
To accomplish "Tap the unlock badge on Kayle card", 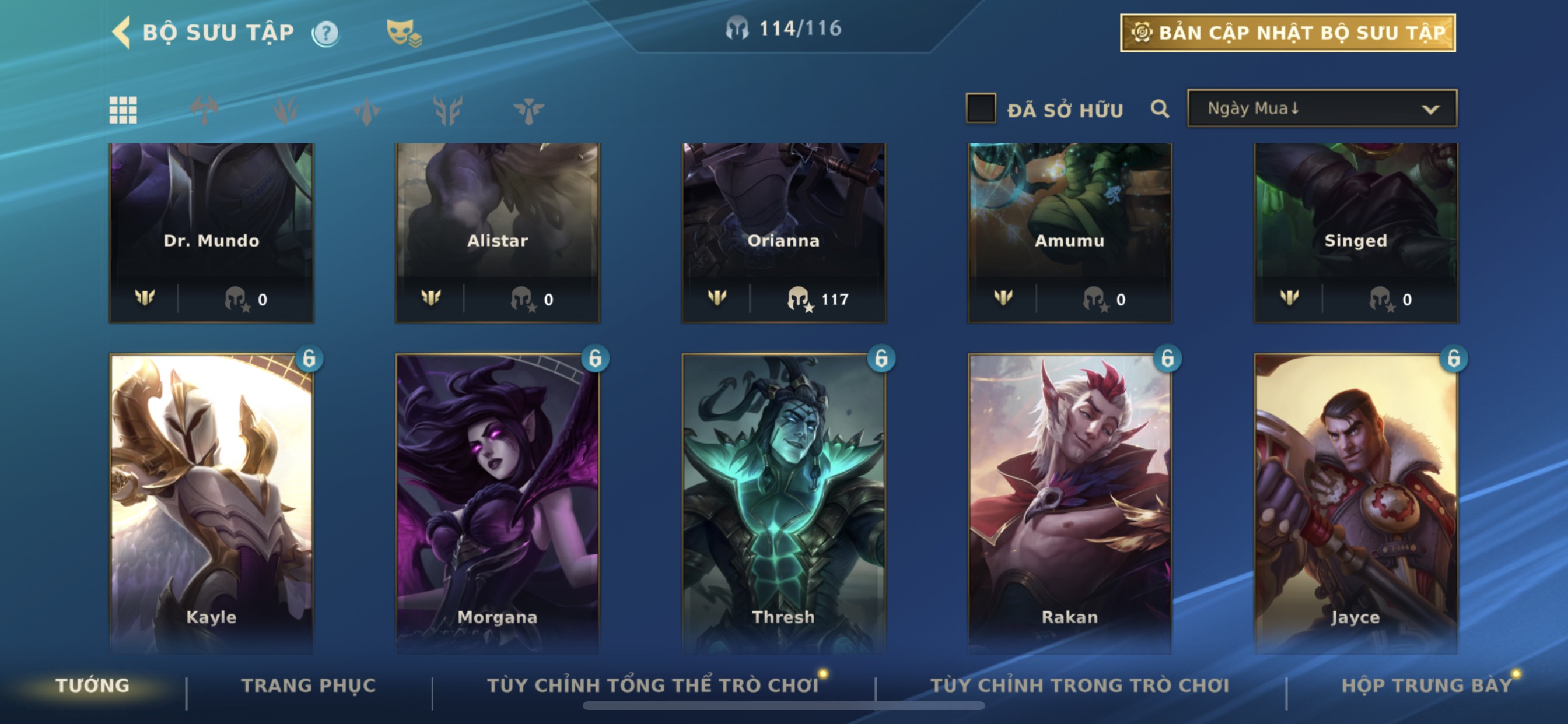I will pyautogui.click(x=309, y=359).
